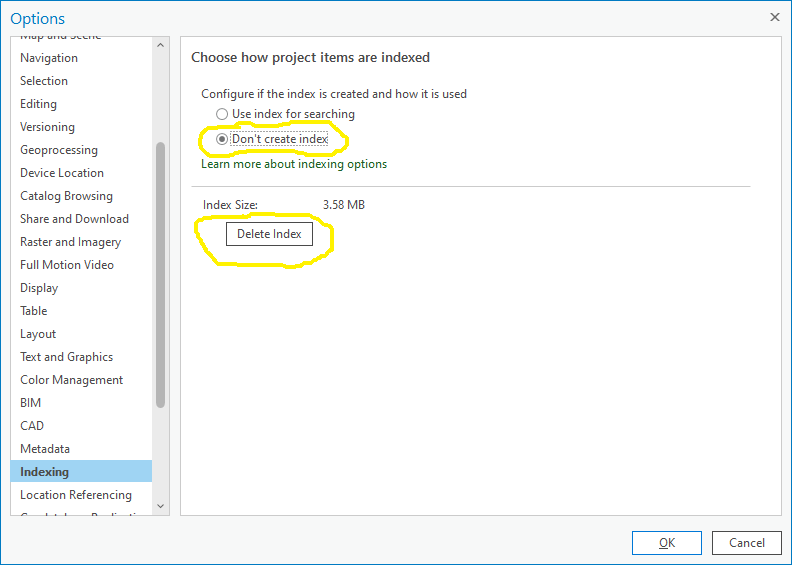The width and height of the screenshot is (794, 566).
Task: Switch to Selection settings
Action: coord(44,81)
